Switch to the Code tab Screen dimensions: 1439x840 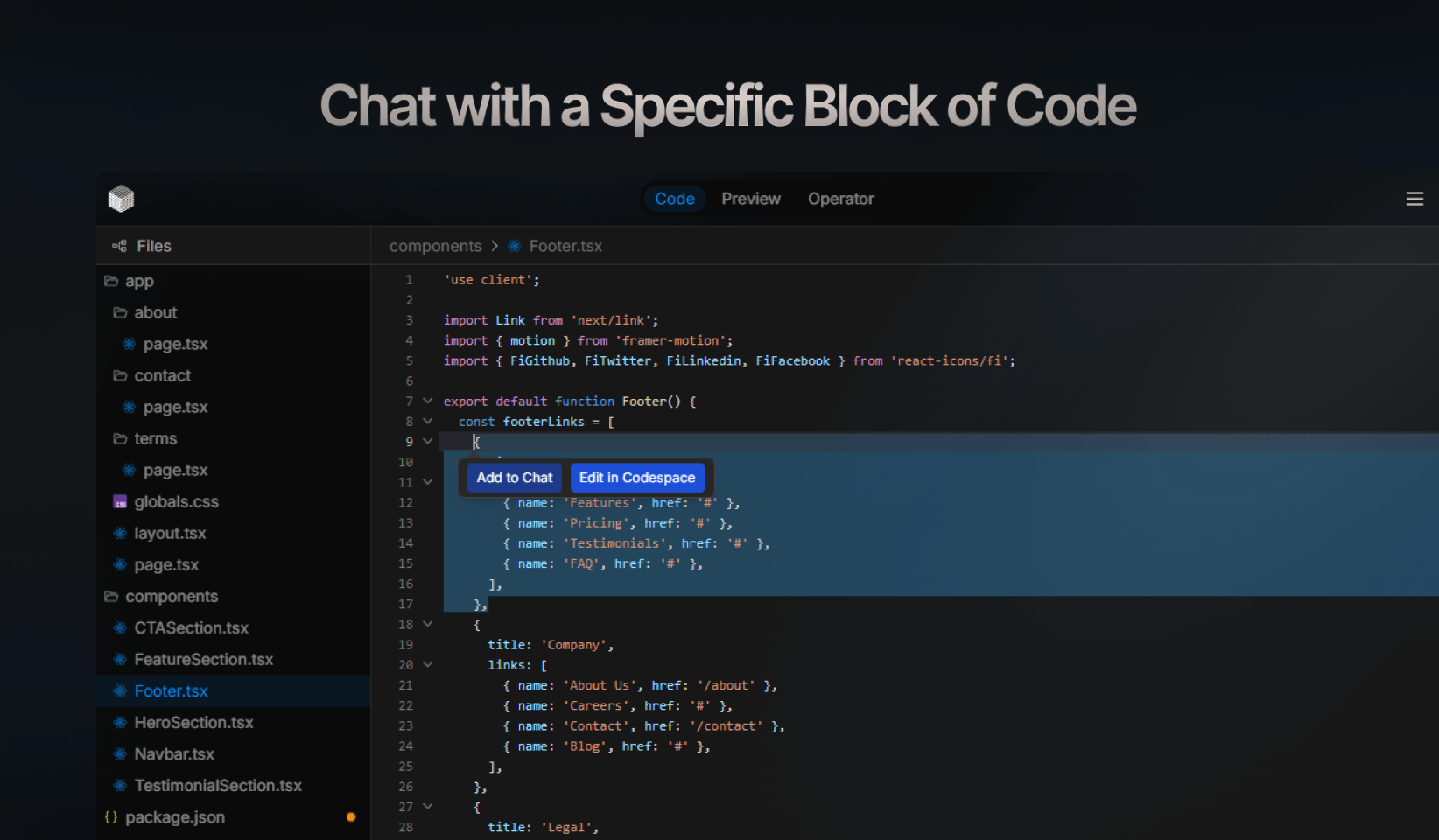click(675, 199)
